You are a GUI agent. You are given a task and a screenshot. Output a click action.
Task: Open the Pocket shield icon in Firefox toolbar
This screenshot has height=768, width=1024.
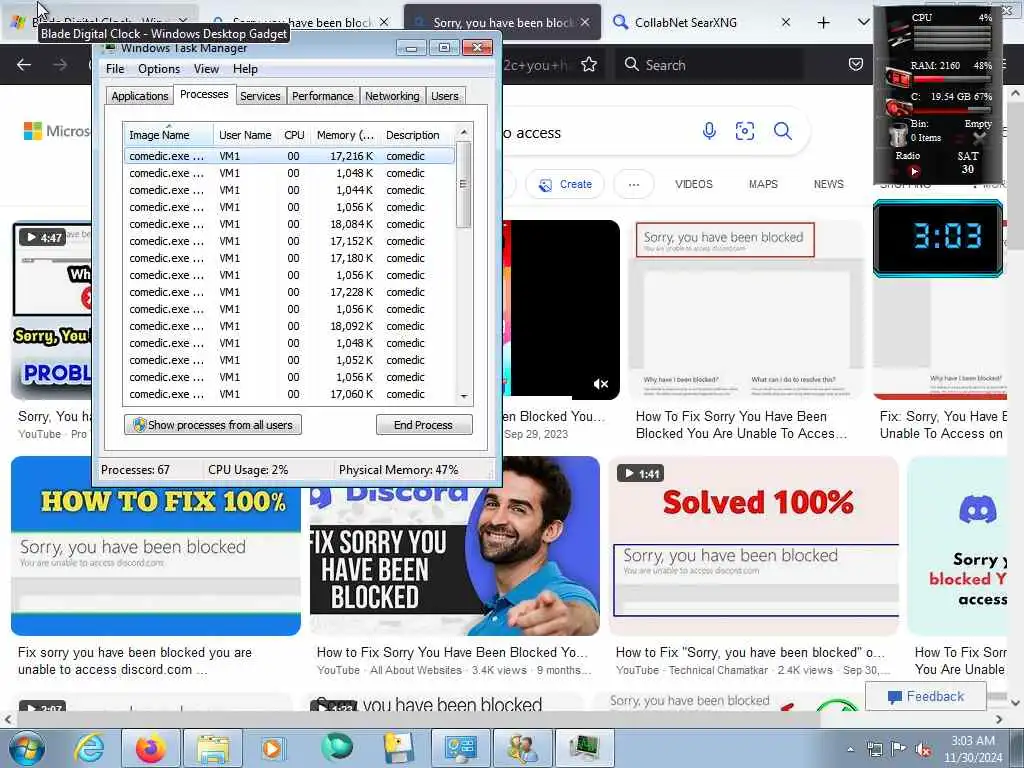(x=856, y=64)
